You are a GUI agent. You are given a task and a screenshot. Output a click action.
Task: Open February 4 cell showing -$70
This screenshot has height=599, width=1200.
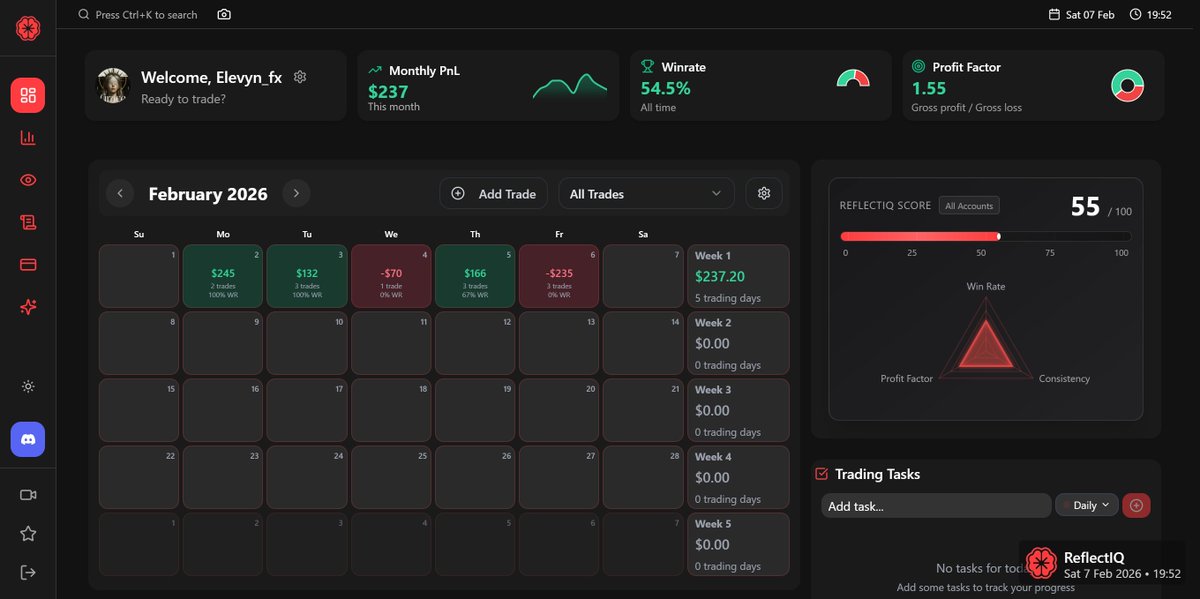pyautogui.click(x=391, y=276)
